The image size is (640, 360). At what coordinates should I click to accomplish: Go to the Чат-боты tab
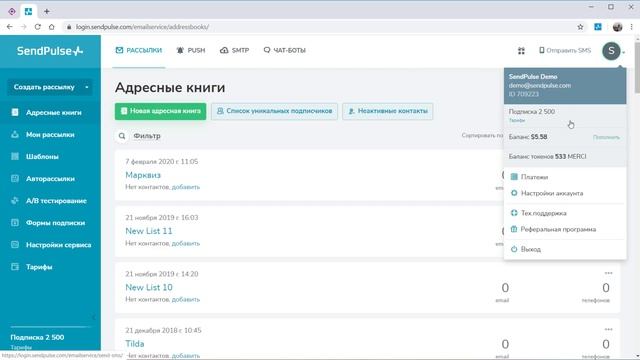click(x=284, y=50)
